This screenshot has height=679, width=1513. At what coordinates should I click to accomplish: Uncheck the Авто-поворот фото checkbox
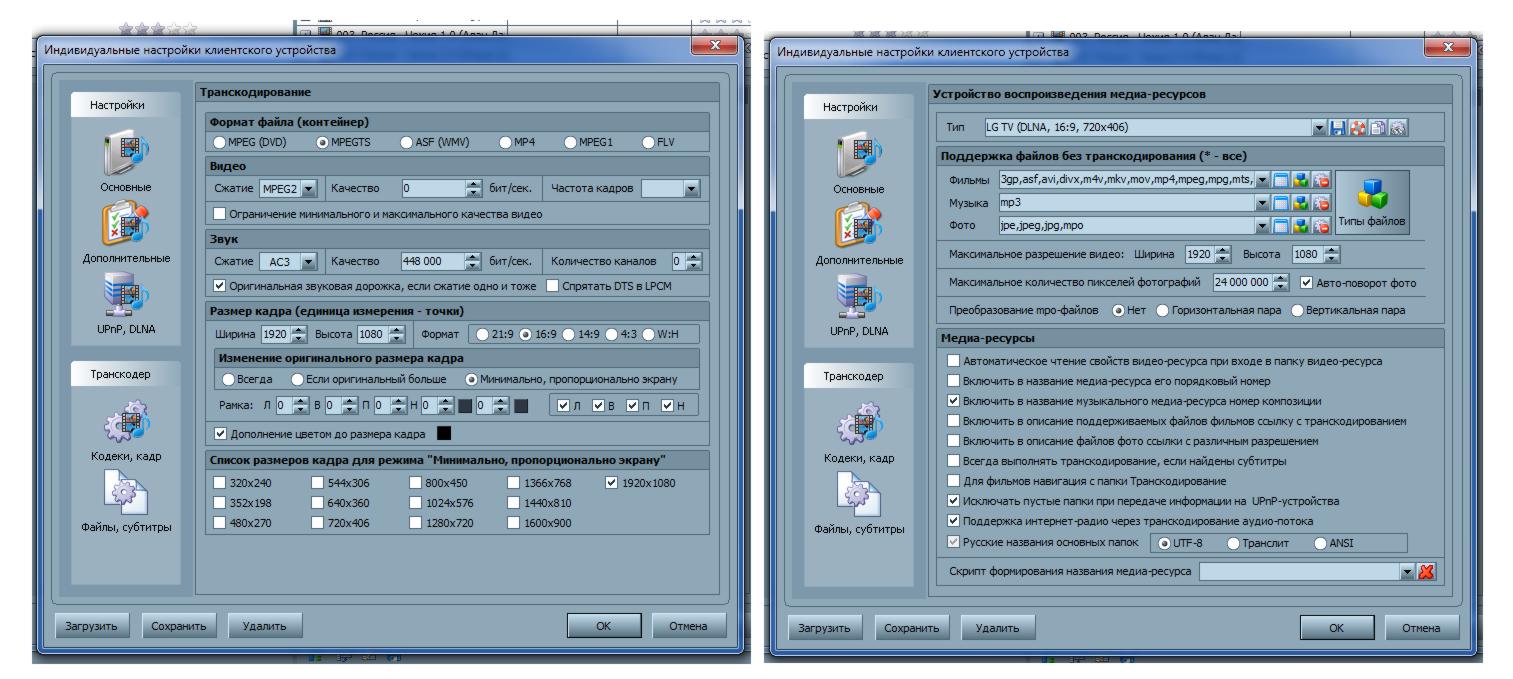point(1307,283)
